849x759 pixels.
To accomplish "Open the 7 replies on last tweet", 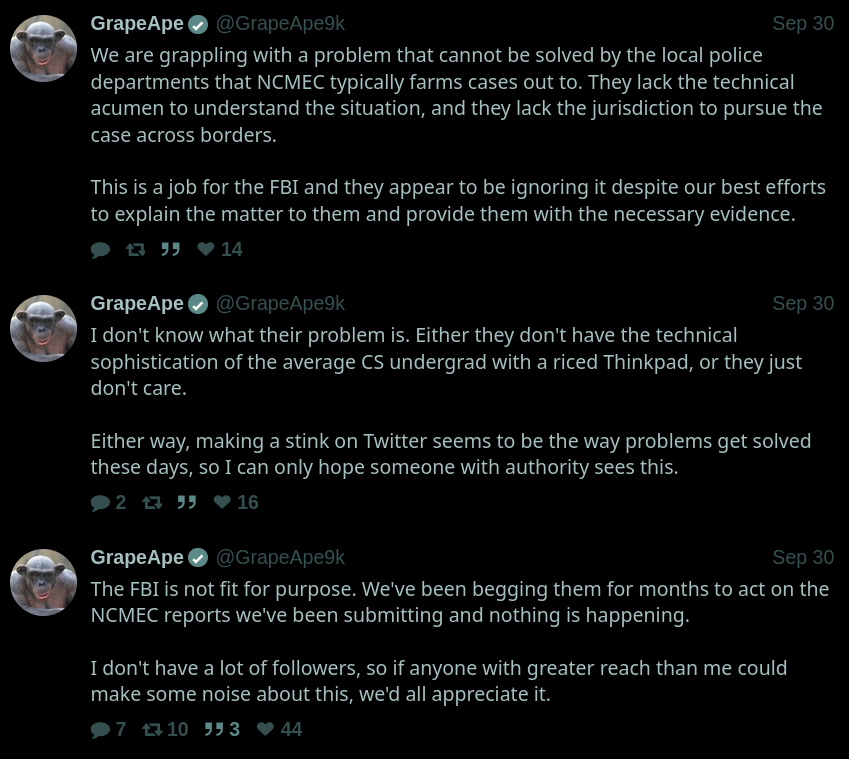I will [108, 729].
